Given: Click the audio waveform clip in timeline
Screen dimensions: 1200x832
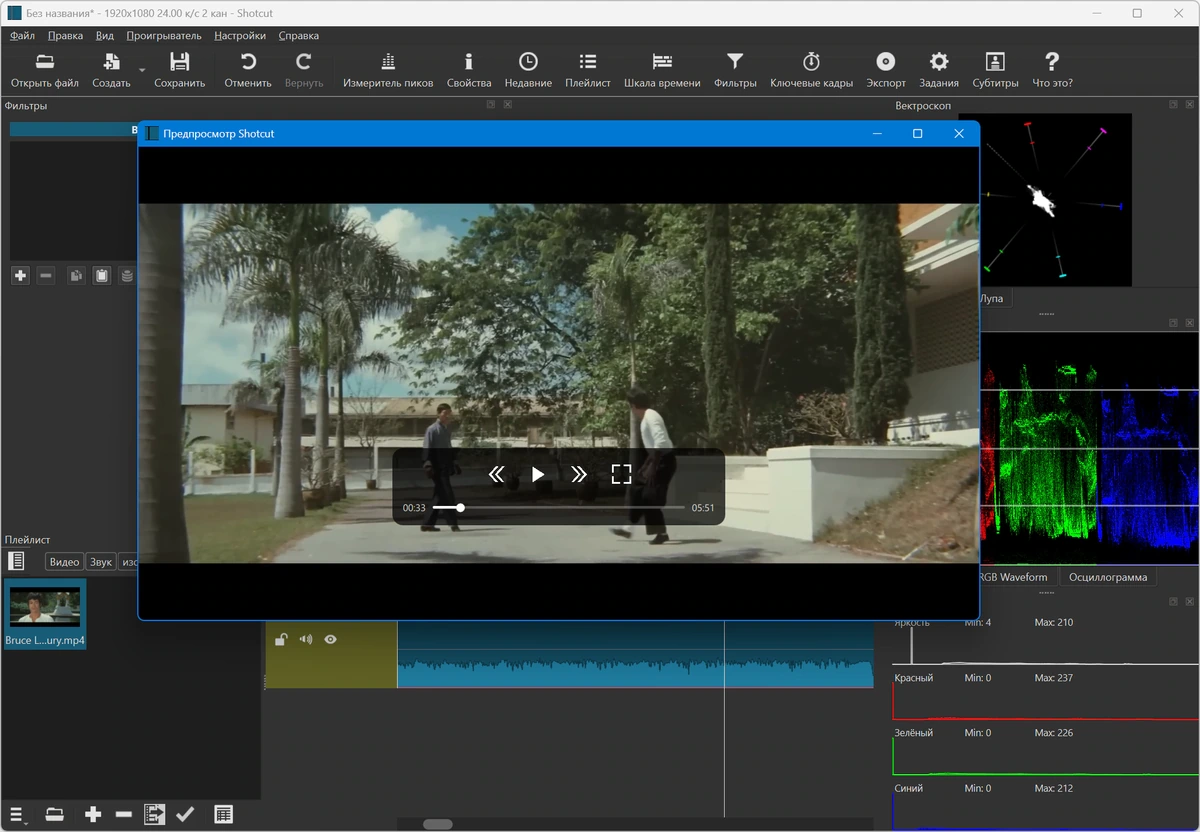Looking at the screenshot, I should click(635, 655).
